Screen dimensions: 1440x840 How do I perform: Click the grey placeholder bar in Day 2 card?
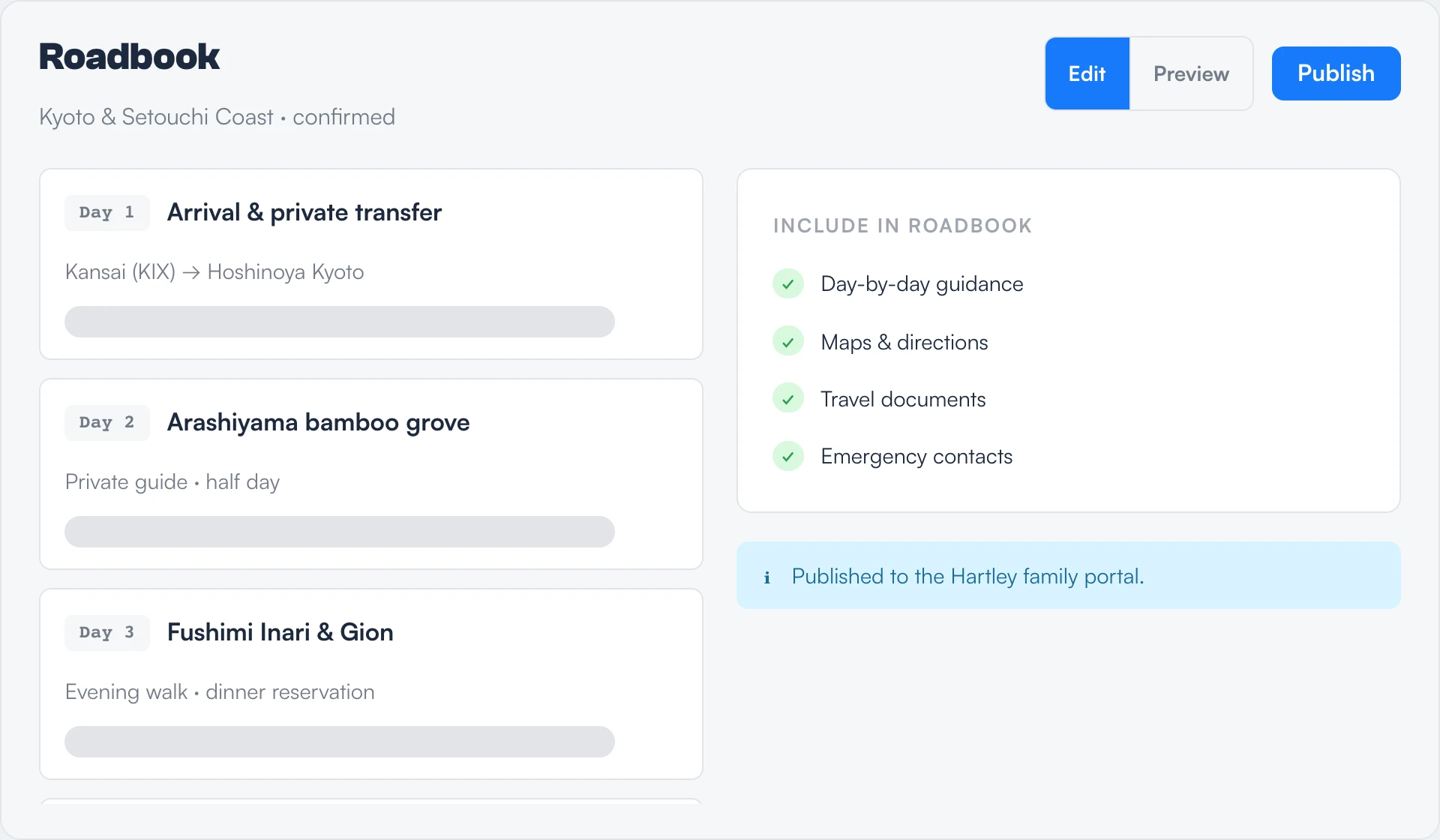tap(340, 532)
